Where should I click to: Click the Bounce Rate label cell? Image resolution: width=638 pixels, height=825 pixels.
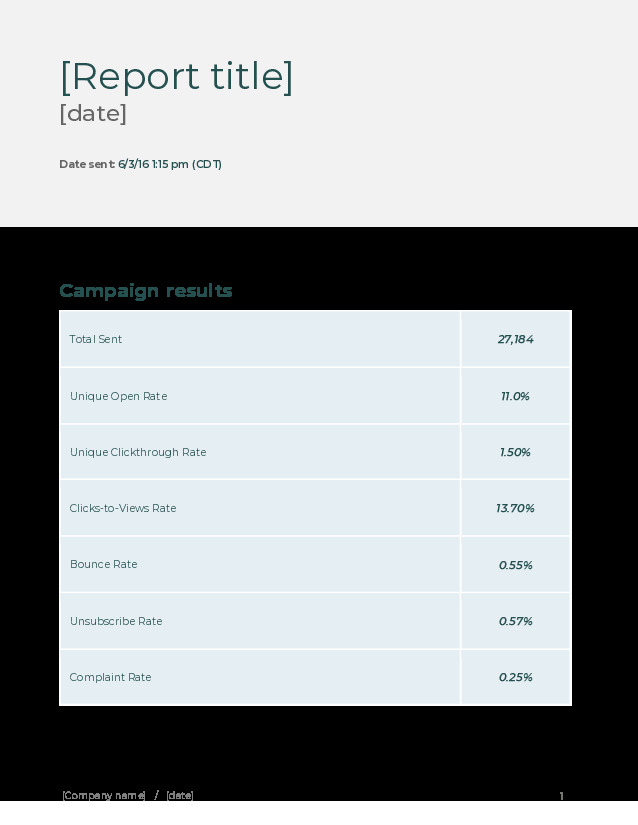(x=104, y=565)
